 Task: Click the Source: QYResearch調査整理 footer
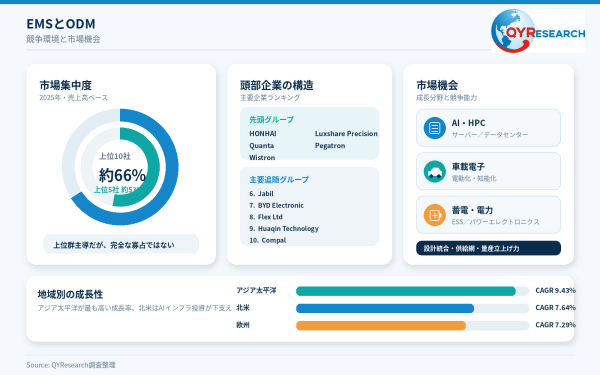(x=71, y=365)
